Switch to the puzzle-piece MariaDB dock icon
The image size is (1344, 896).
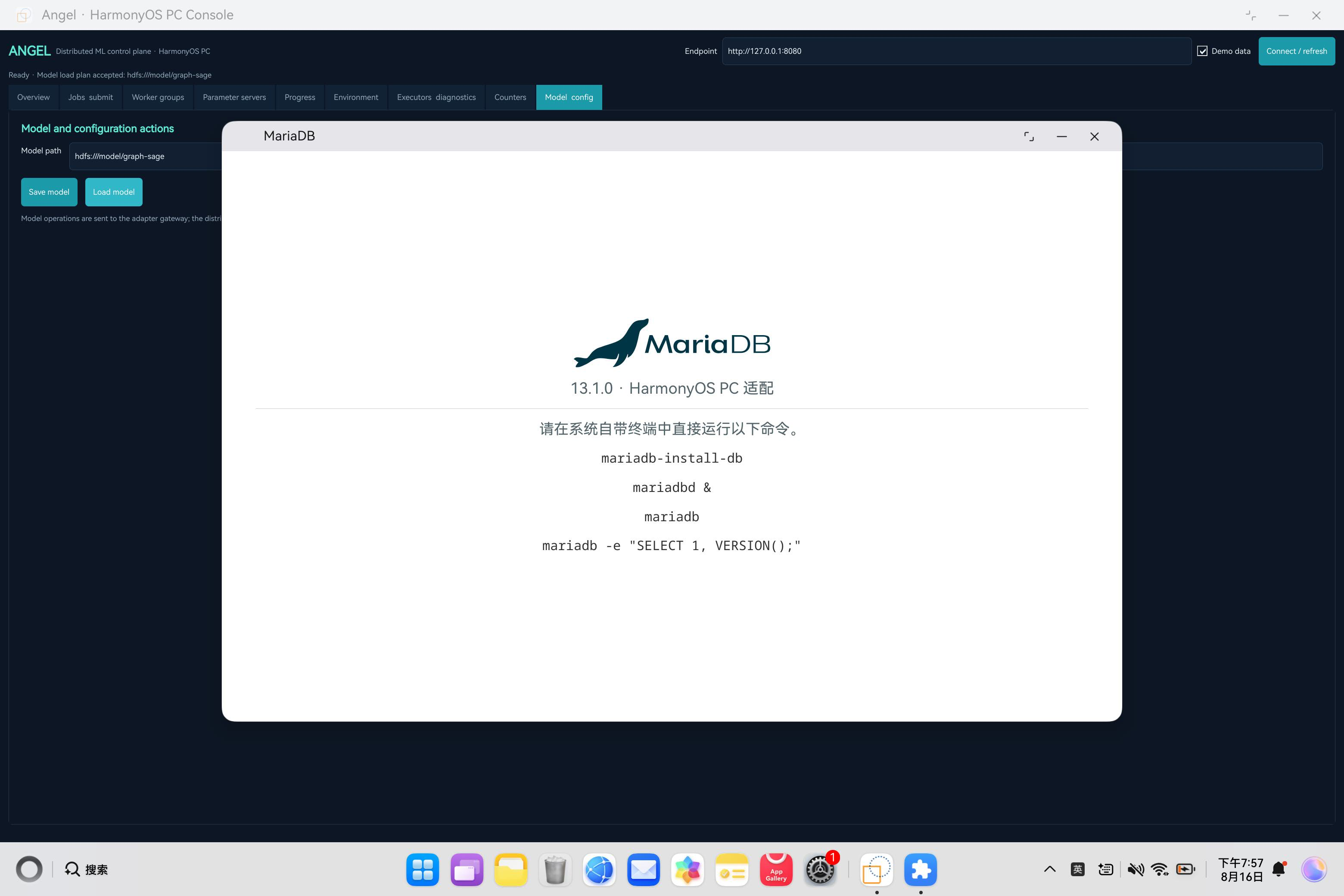pyautogui.click(x=921, y=870)
